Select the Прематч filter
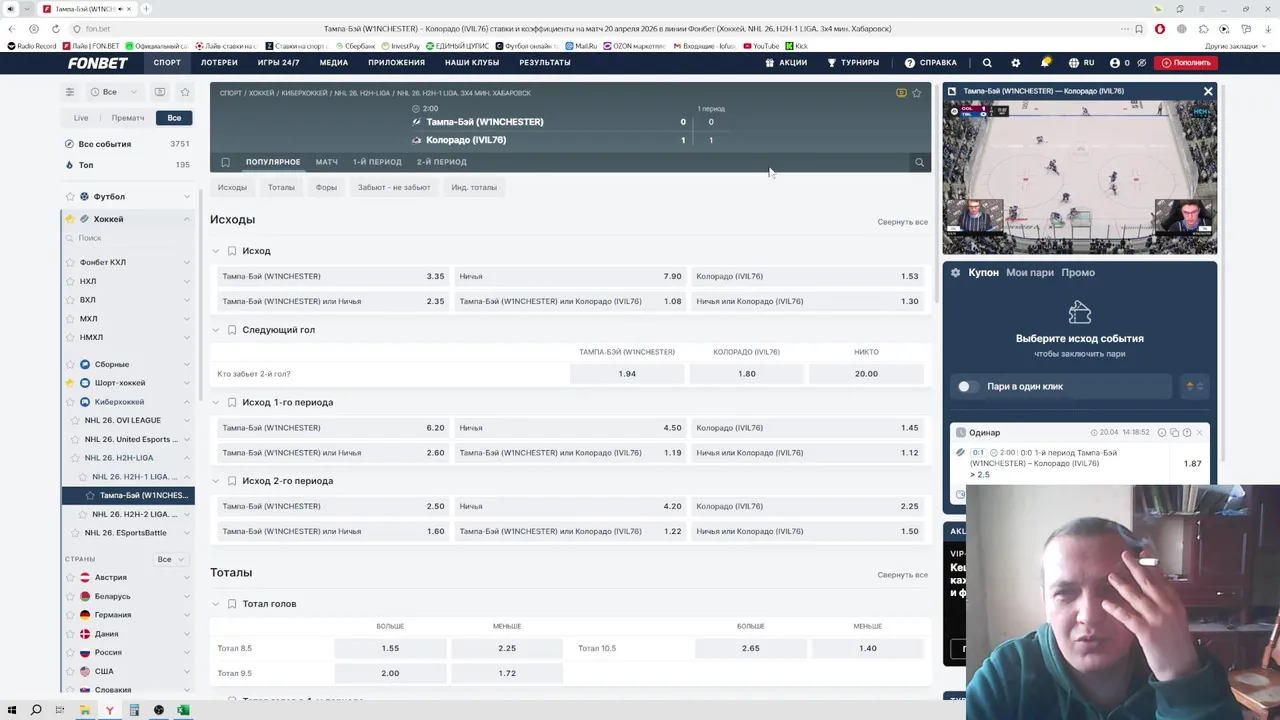 pyautogui.click(x=128, y=118)
